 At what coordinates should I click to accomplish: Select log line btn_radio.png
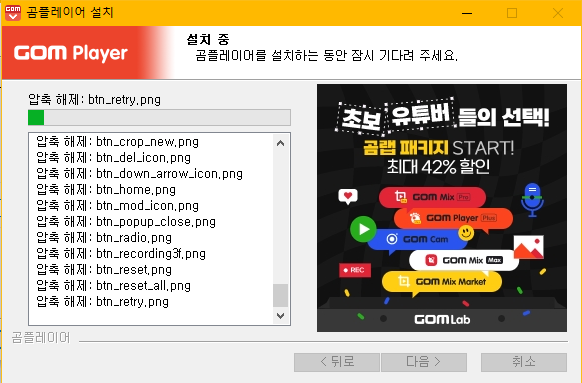click(x=104, y=238)
